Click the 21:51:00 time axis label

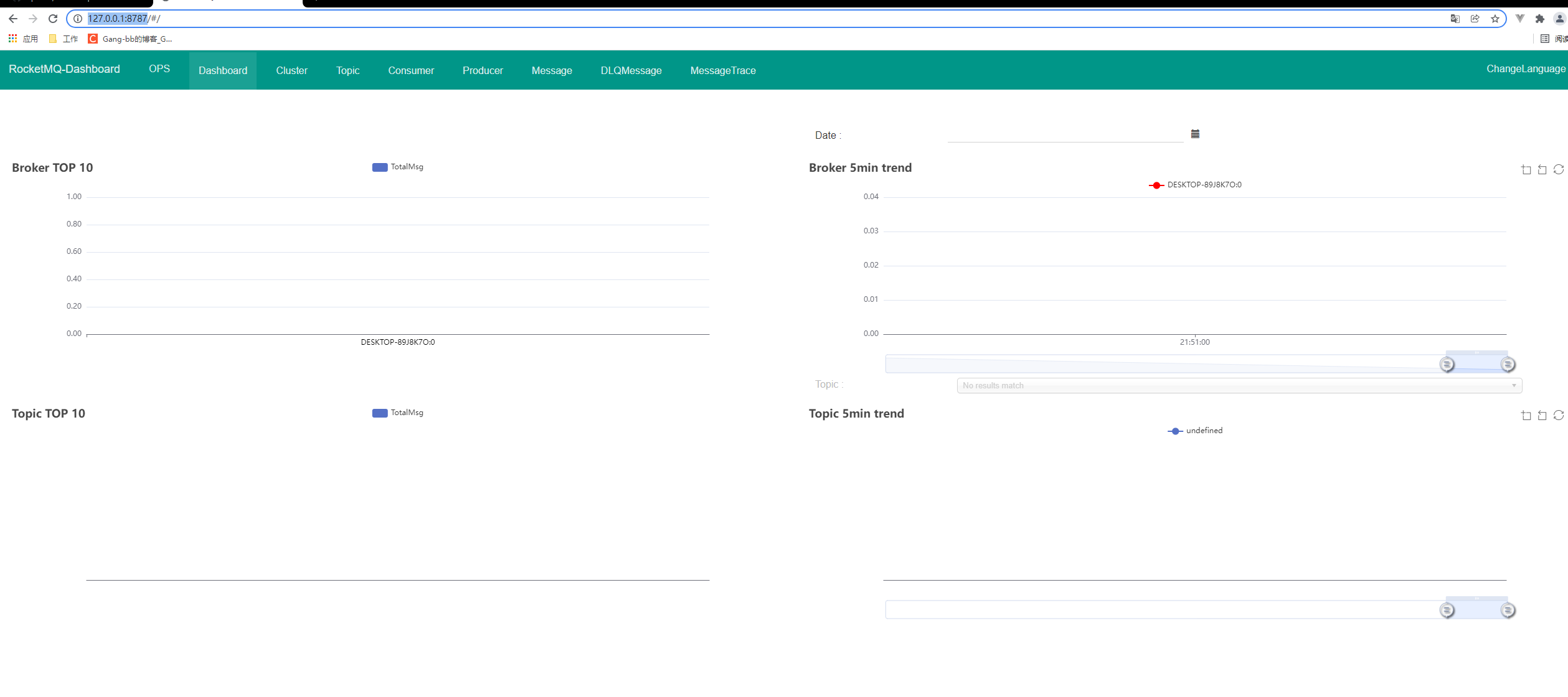point(1195,342)
